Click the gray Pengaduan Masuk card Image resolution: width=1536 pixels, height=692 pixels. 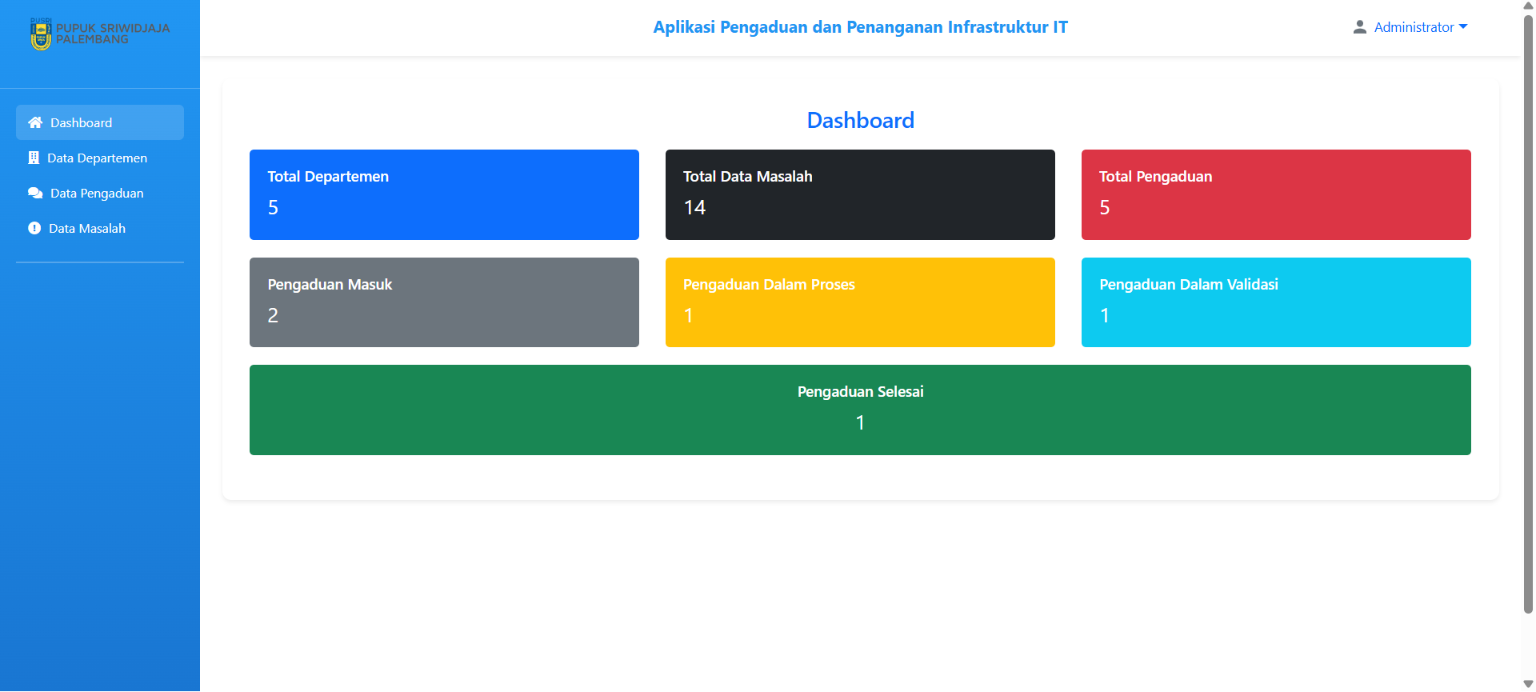tap(444, 302)
